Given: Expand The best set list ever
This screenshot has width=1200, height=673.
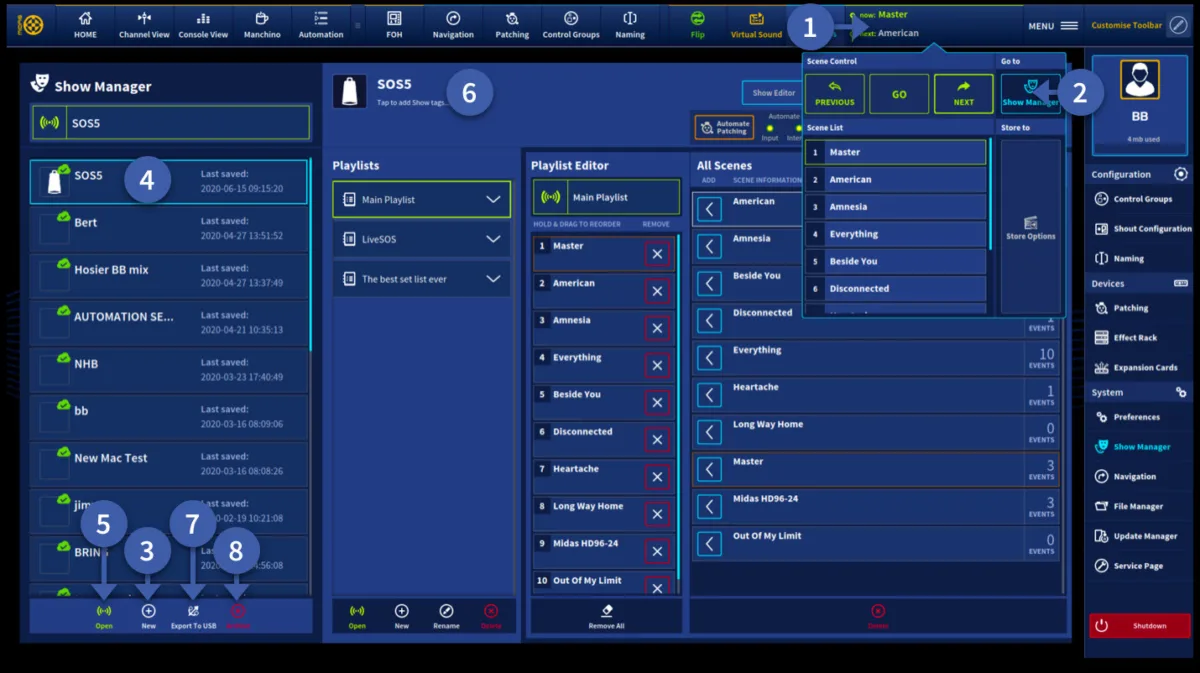Looking at the screenshot, I should point(421,279).
